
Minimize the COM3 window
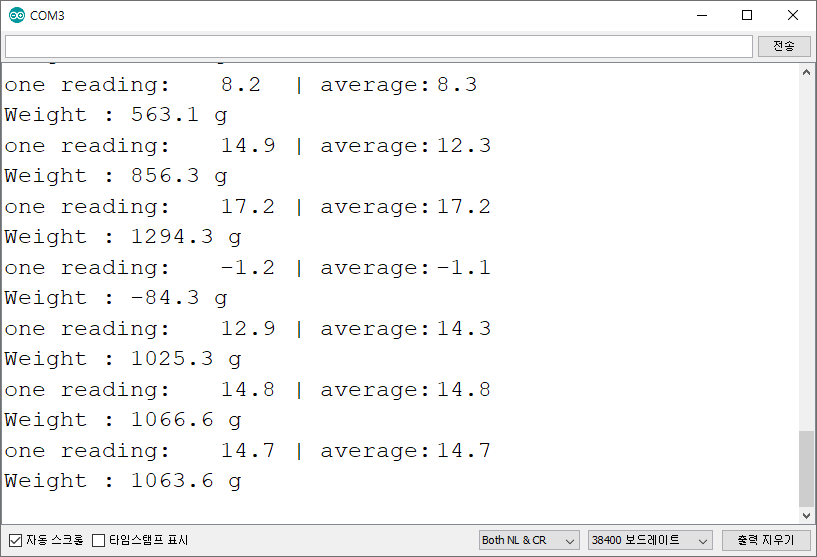click(702, 16)
